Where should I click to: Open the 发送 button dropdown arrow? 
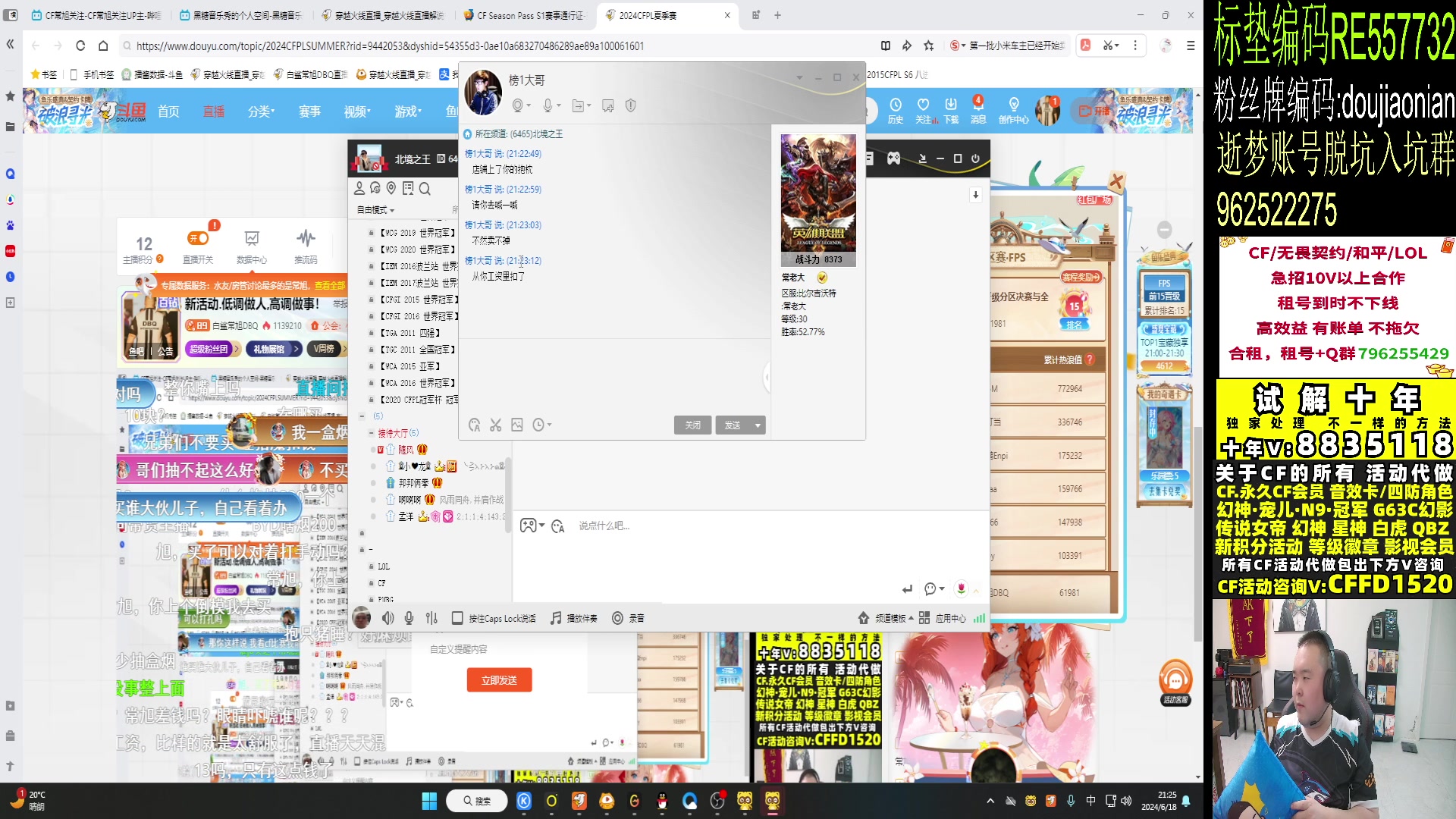tap(757, 425)
